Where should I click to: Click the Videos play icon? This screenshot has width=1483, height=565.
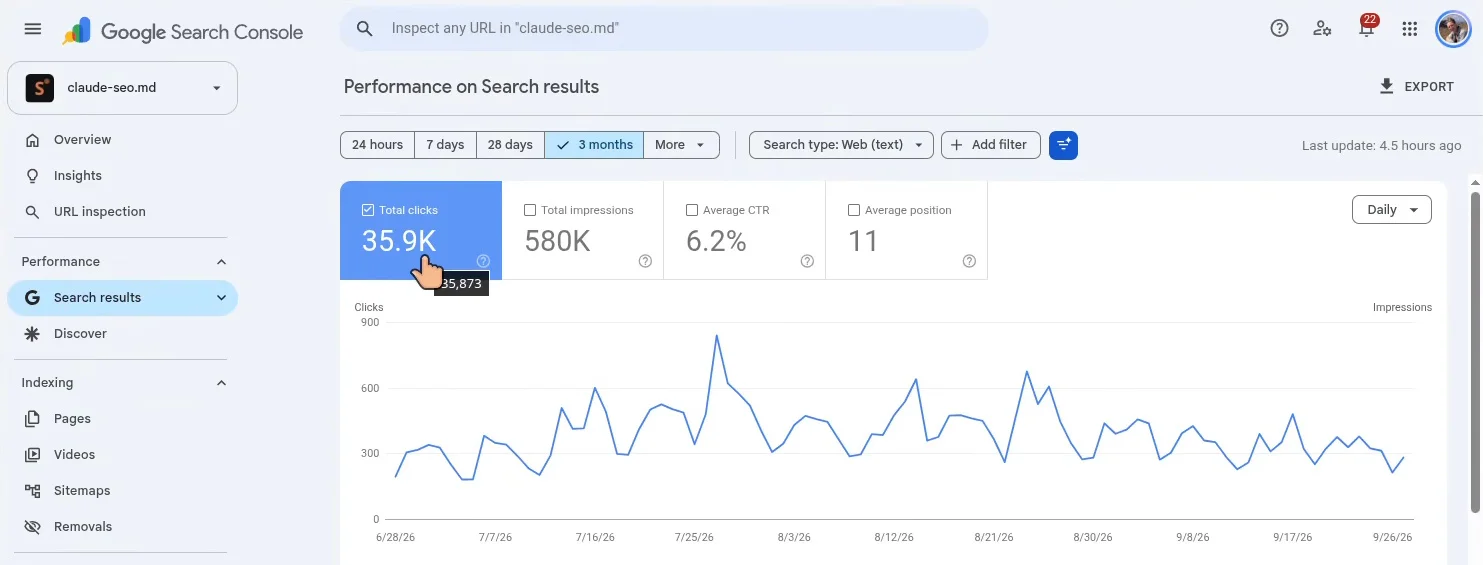(33, 455)
